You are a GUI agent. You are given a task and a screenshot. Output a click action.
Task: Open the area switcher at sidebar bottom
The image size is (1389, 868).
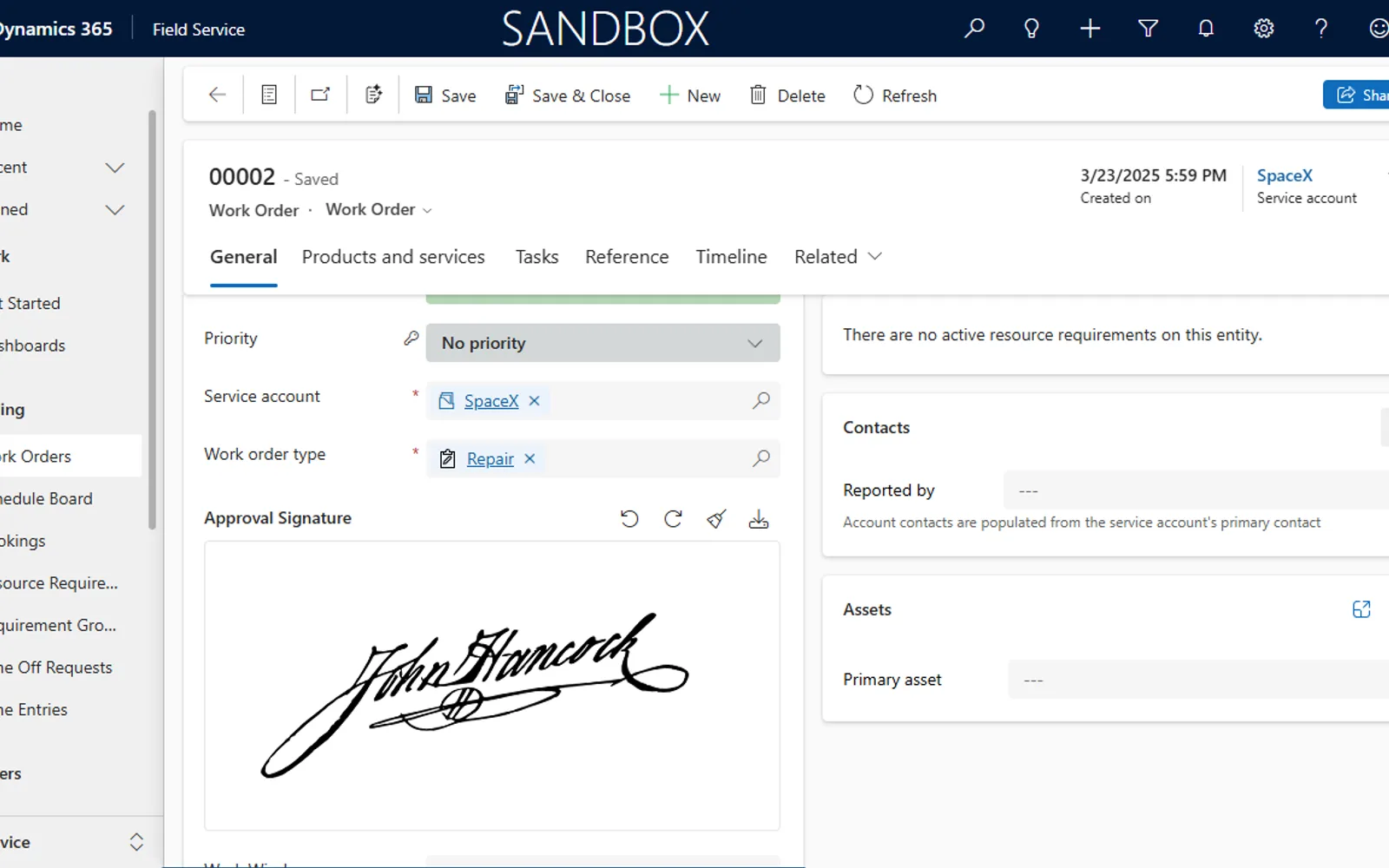(x=136, y=842)
